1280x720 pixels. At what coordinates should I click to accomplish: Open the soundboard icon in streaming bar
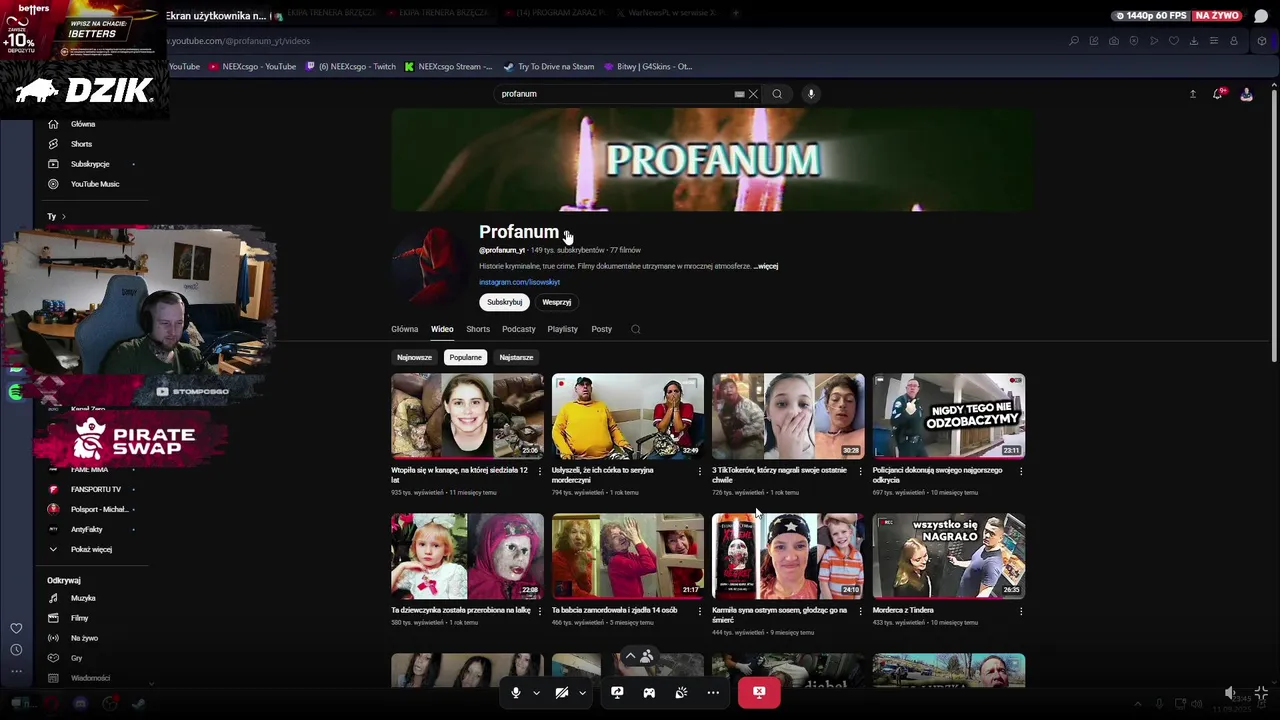click(x=681, y=692)
